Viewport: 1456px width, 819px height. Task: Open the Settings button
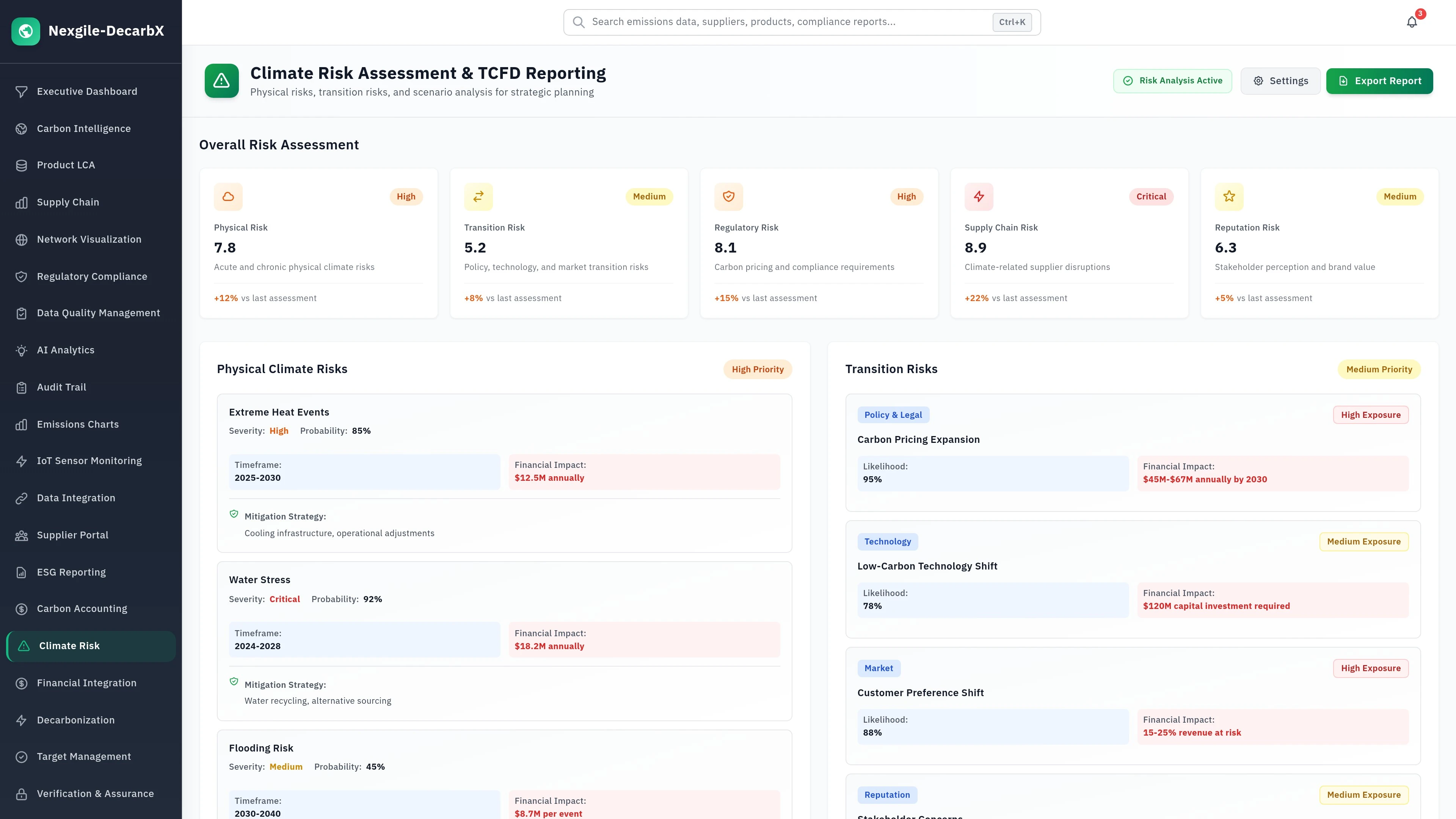[x=1280, y=81]
